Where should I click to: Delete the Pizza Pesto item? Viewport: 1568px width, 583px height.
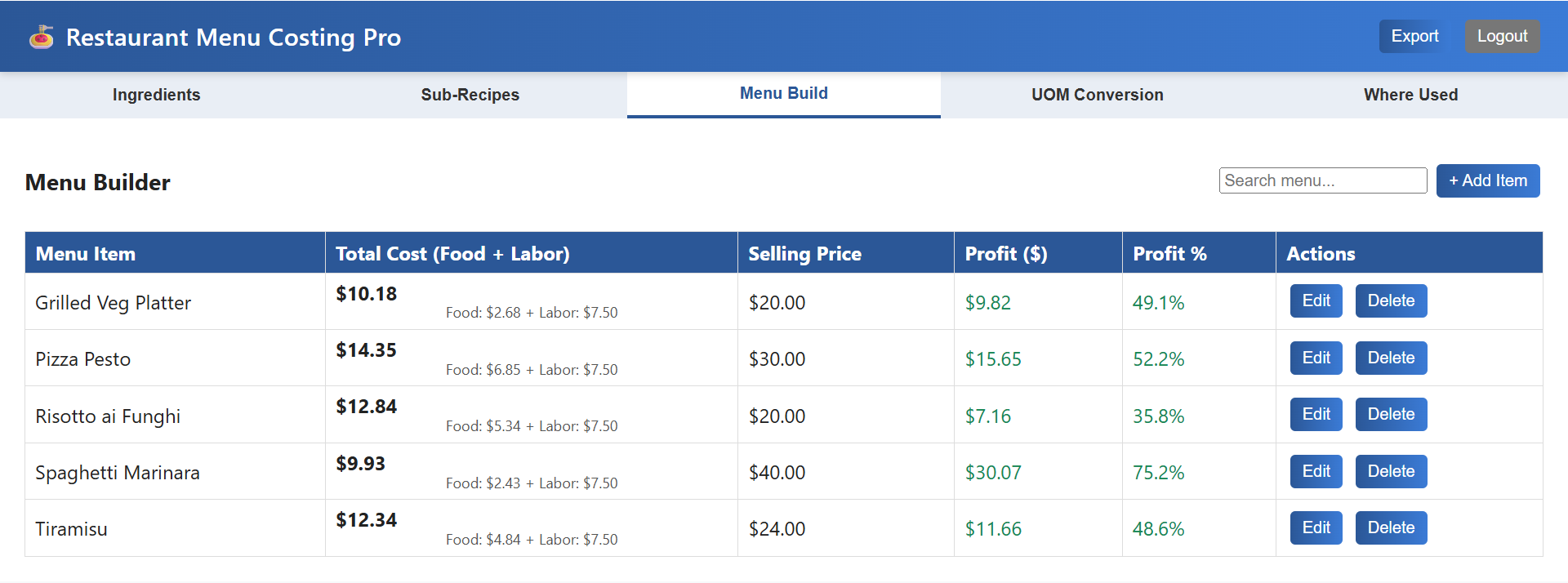(1391, 358)
